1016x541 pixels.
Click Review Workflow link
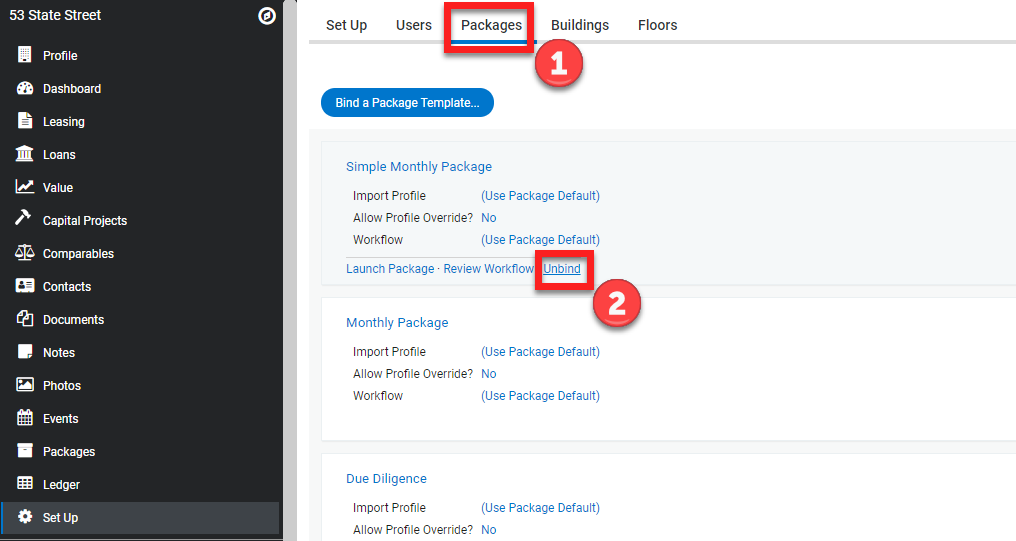[x=489, y=269]
